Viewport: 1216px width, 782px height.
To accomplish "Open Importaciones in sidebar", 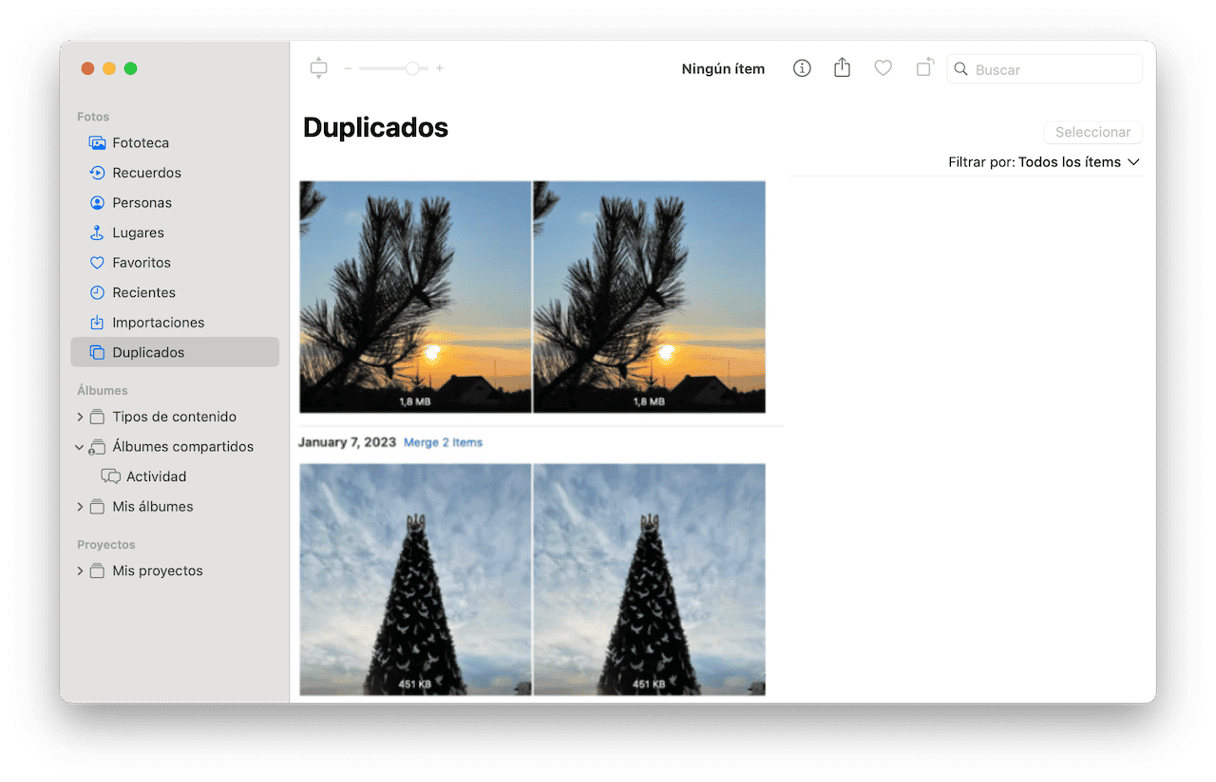I will (175, 323).
